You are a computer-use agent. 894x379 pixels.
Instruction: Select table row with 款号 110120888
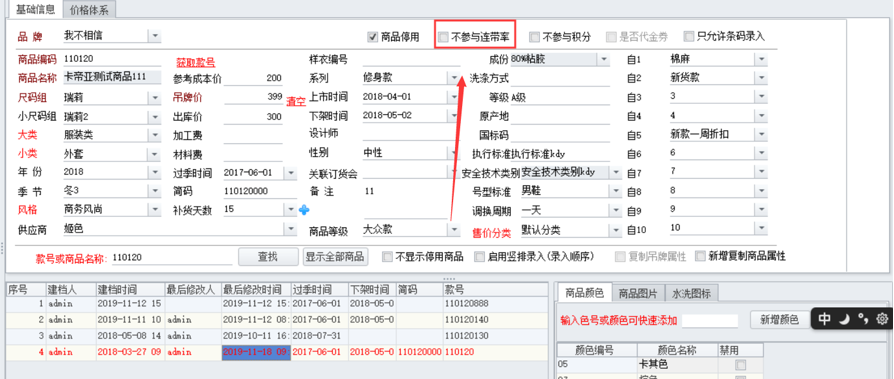[x=278, y=304]
